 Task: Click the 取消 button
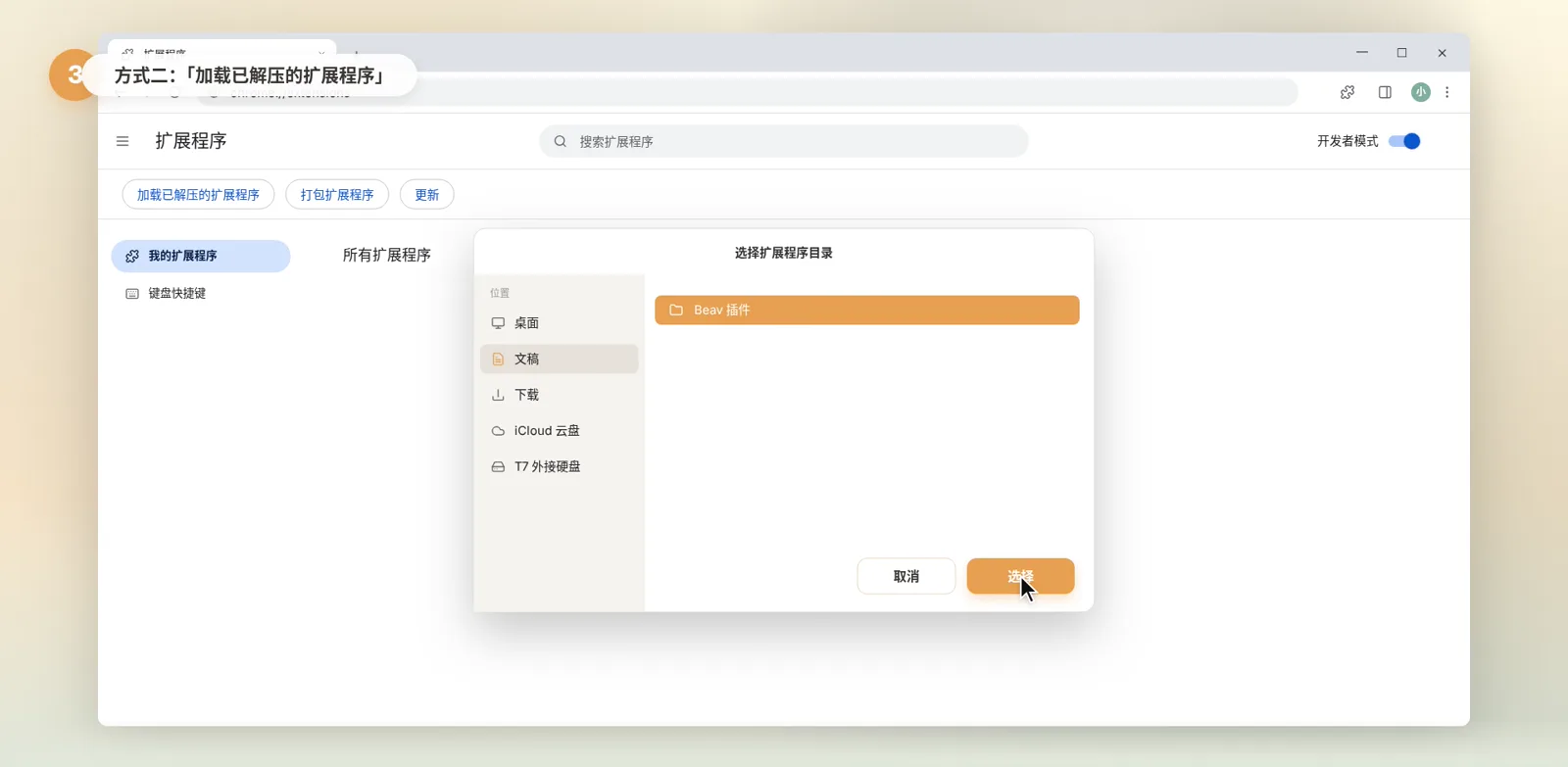(906, 576)
